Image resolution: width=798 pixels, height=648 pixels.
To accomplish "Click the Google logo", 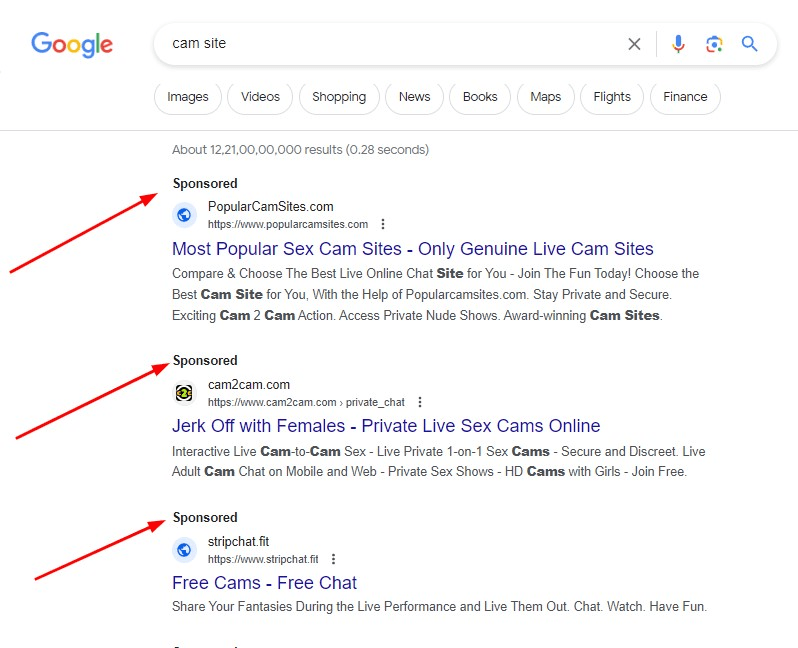I will [72, 45].
